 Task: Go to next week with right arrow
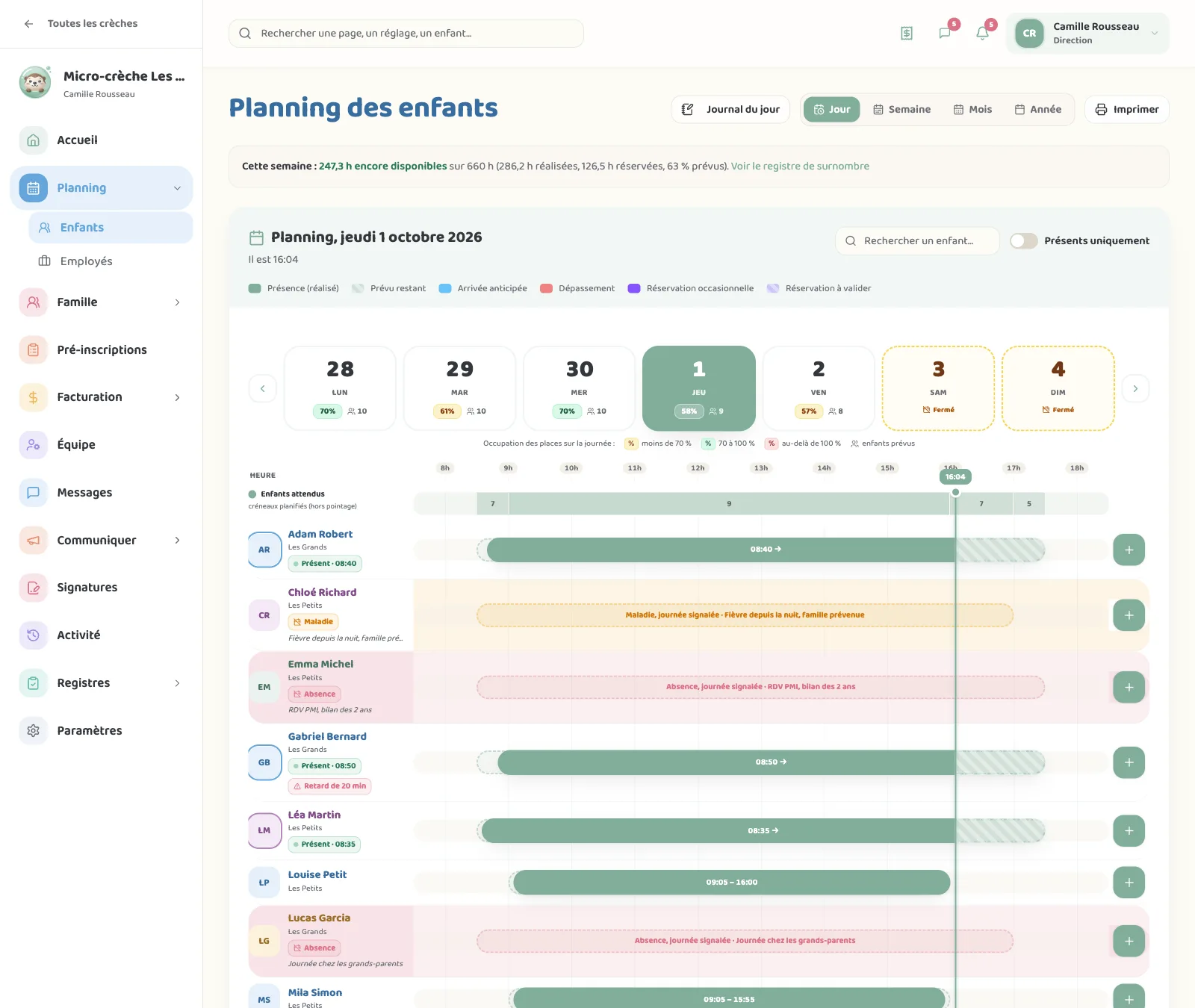pos(1135,388)
